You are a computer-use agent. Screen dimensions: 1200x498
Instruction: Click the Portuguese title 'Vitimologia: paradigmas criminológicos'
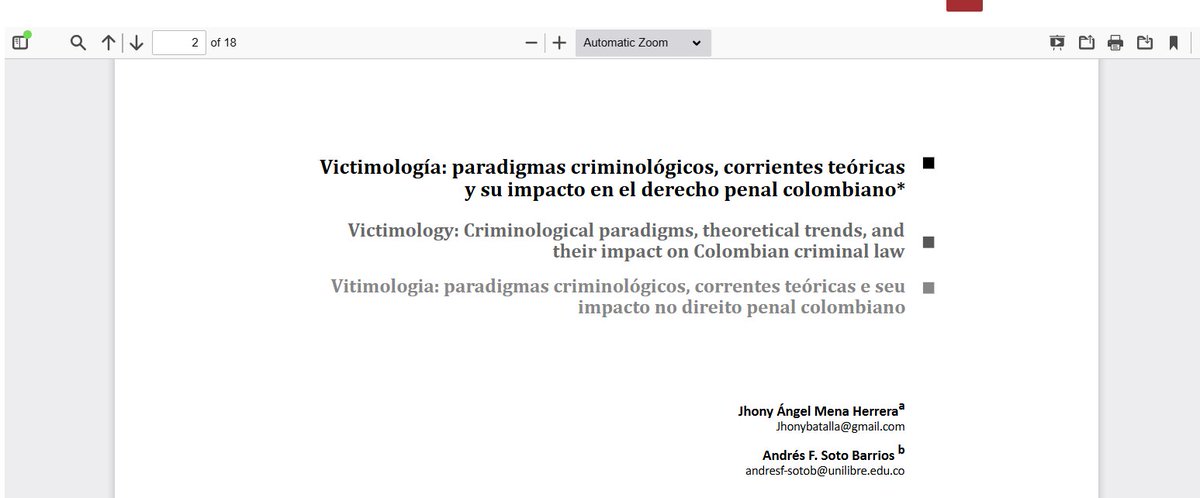511,286
